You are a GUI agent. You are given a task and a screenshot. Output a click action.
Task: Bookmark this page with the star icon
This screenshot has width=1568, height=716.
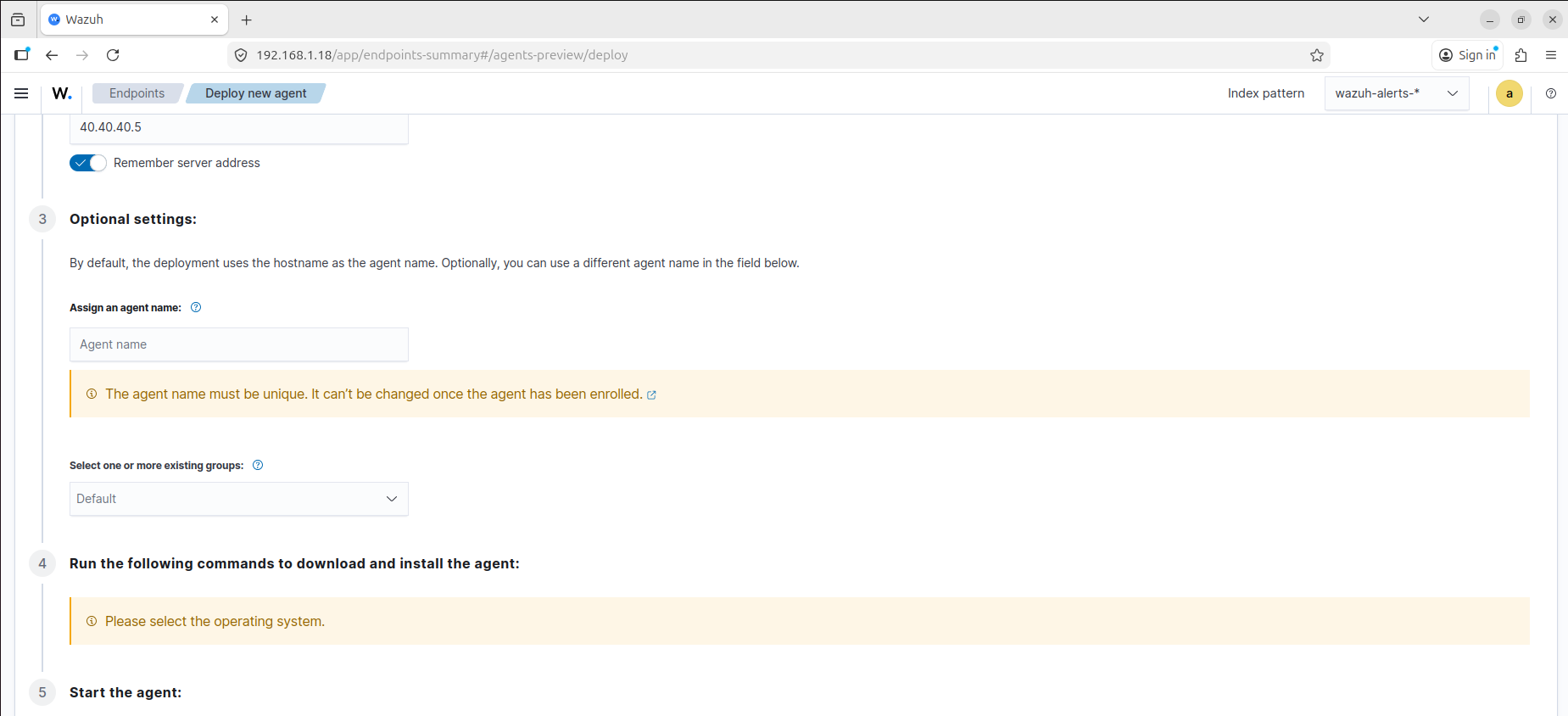[1316, 55]
